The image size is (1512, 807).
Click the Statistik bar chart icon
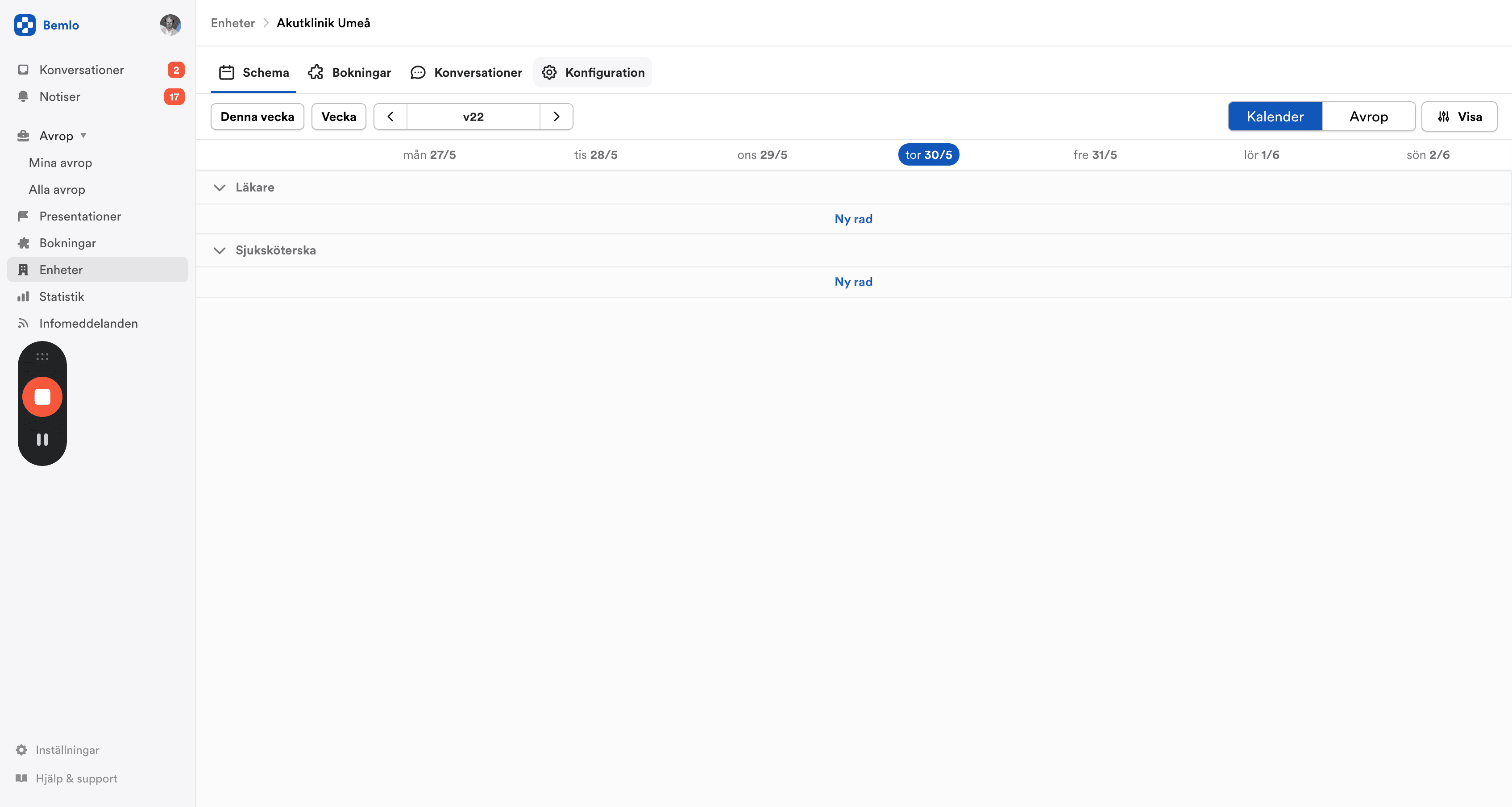pos(24,296)
